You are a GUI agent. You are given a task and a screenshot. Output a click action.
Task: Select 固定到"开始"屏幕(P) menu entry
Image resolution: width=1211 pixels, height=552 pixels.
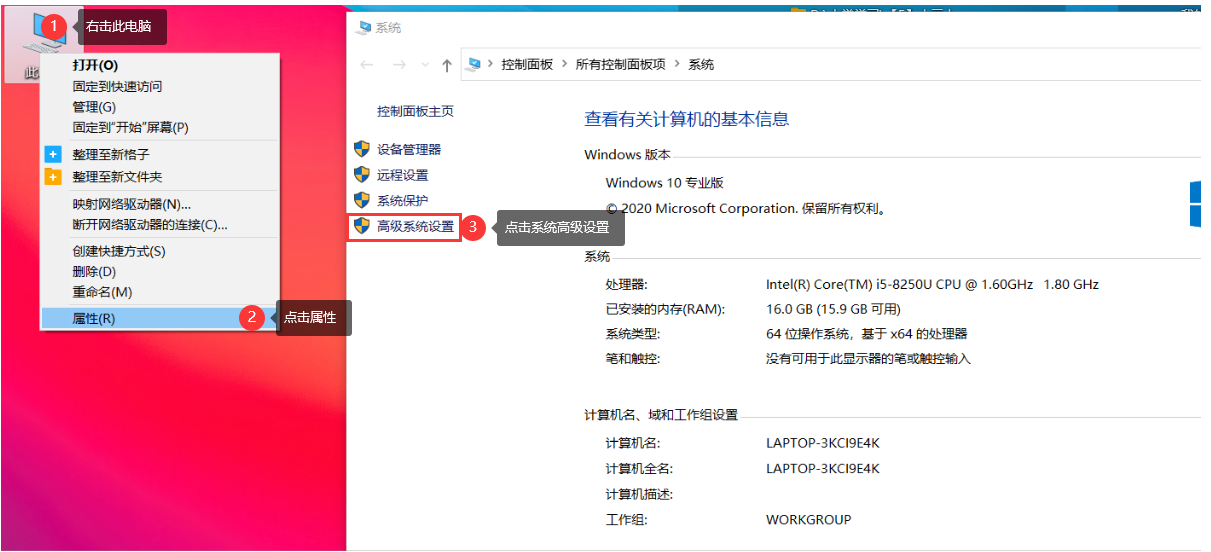[x=159, y=127]
